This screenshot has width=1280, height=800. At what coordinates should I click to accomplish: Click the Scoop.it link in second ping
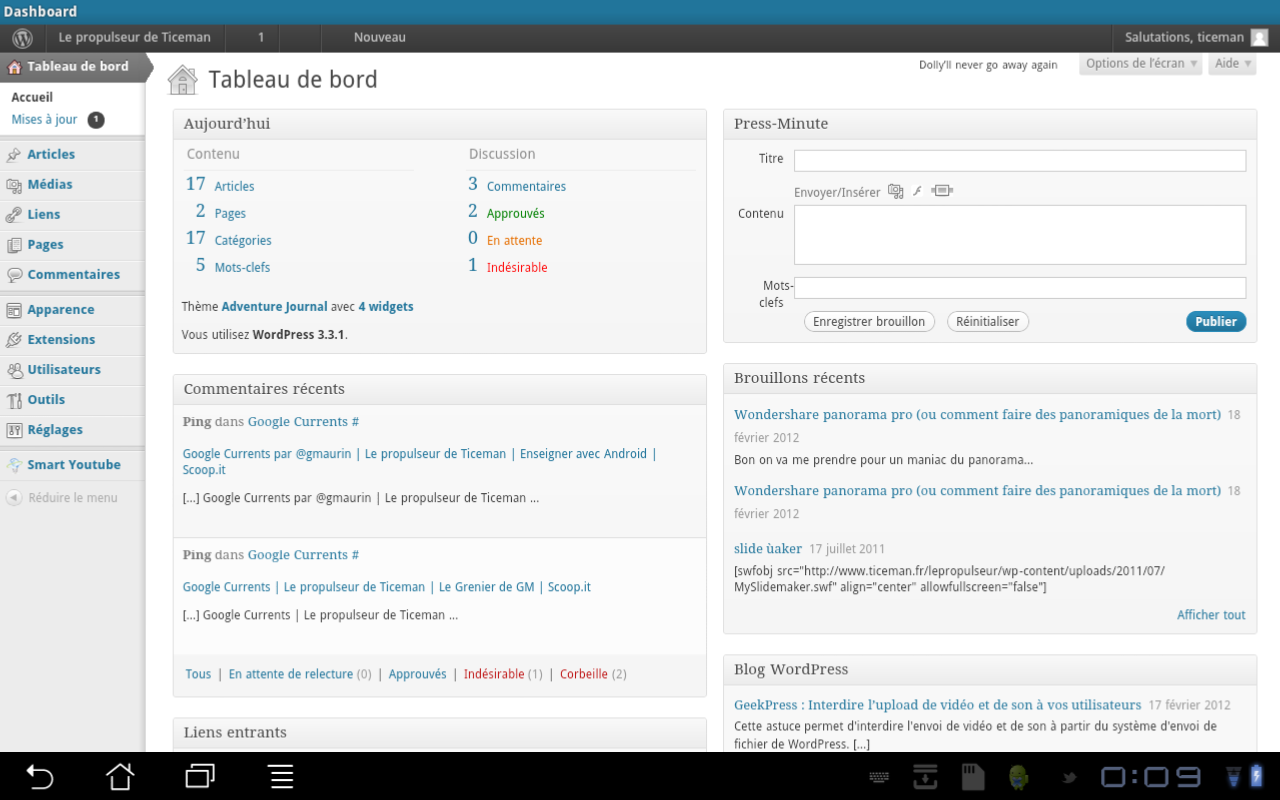point(569,587)
